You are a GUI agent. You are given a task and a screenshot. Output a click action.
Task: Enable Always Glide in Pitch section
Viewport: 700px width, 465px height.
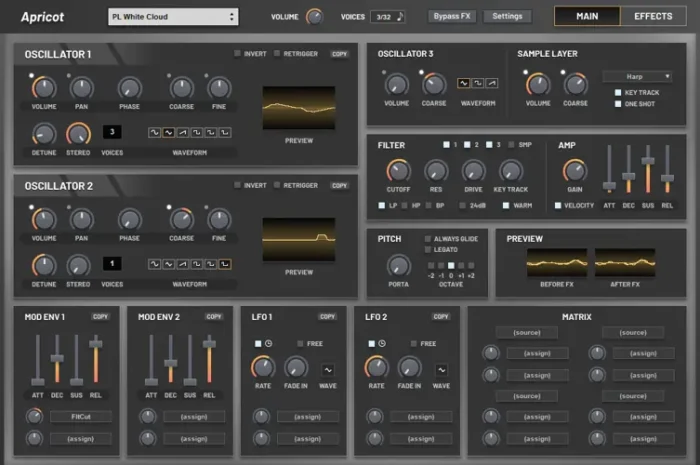pyautogui.click(x=428, y=239)
